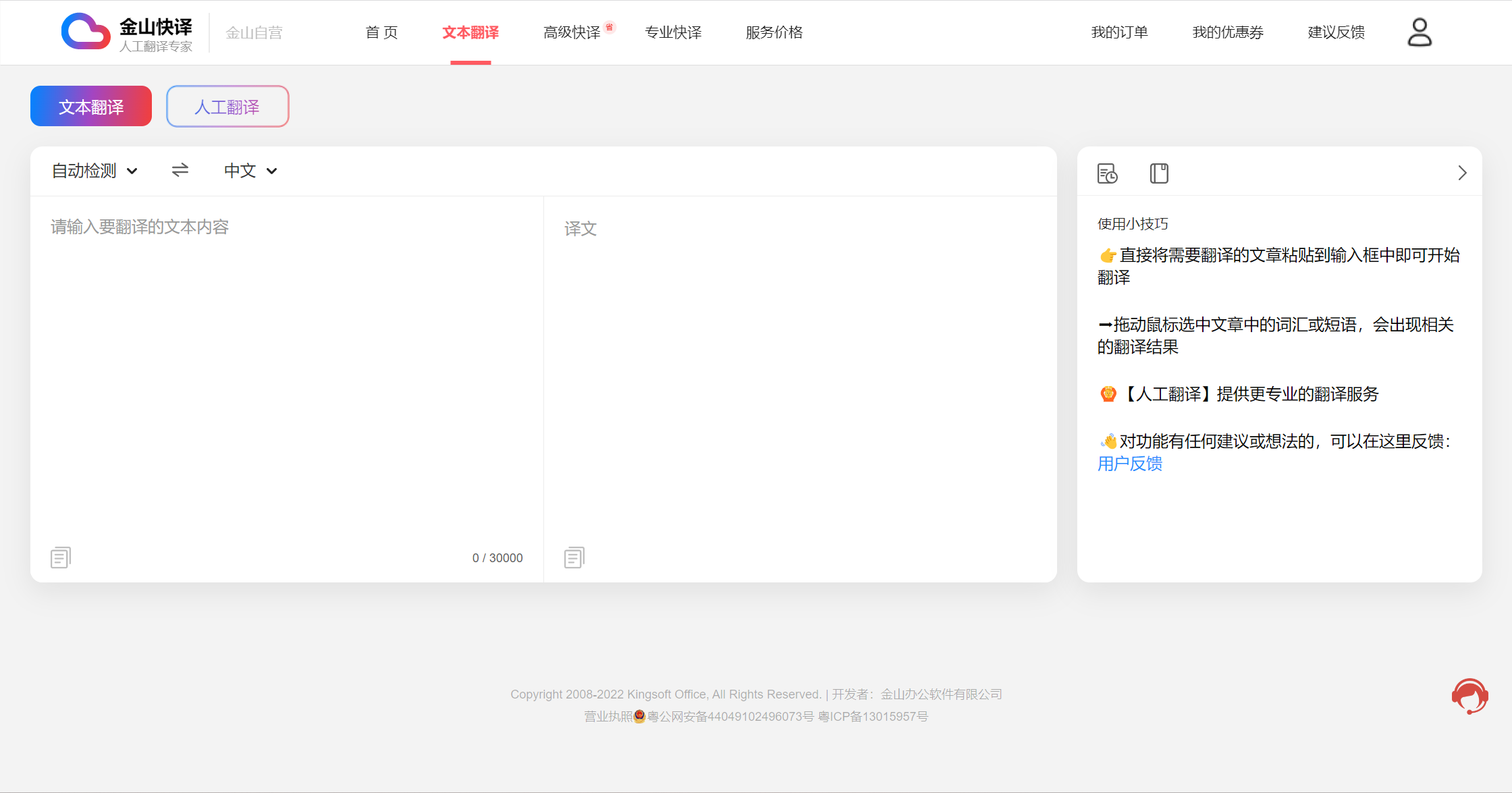The height and width of the screenshot is (793, 1512).
Task: Click the 金山快译 cloud logo
Action: [86, 32]
